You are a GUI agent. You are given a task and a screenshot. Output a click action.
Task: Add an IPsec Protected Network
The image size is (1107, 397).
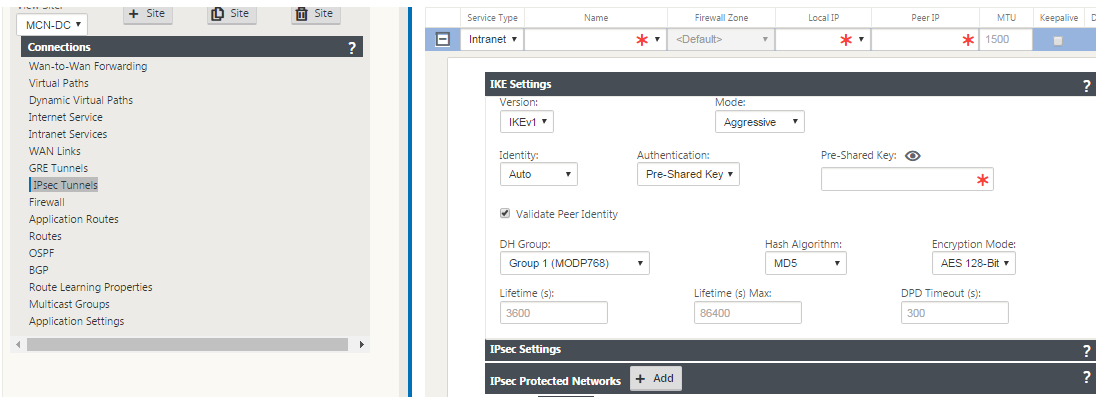(x=655, y=379)
